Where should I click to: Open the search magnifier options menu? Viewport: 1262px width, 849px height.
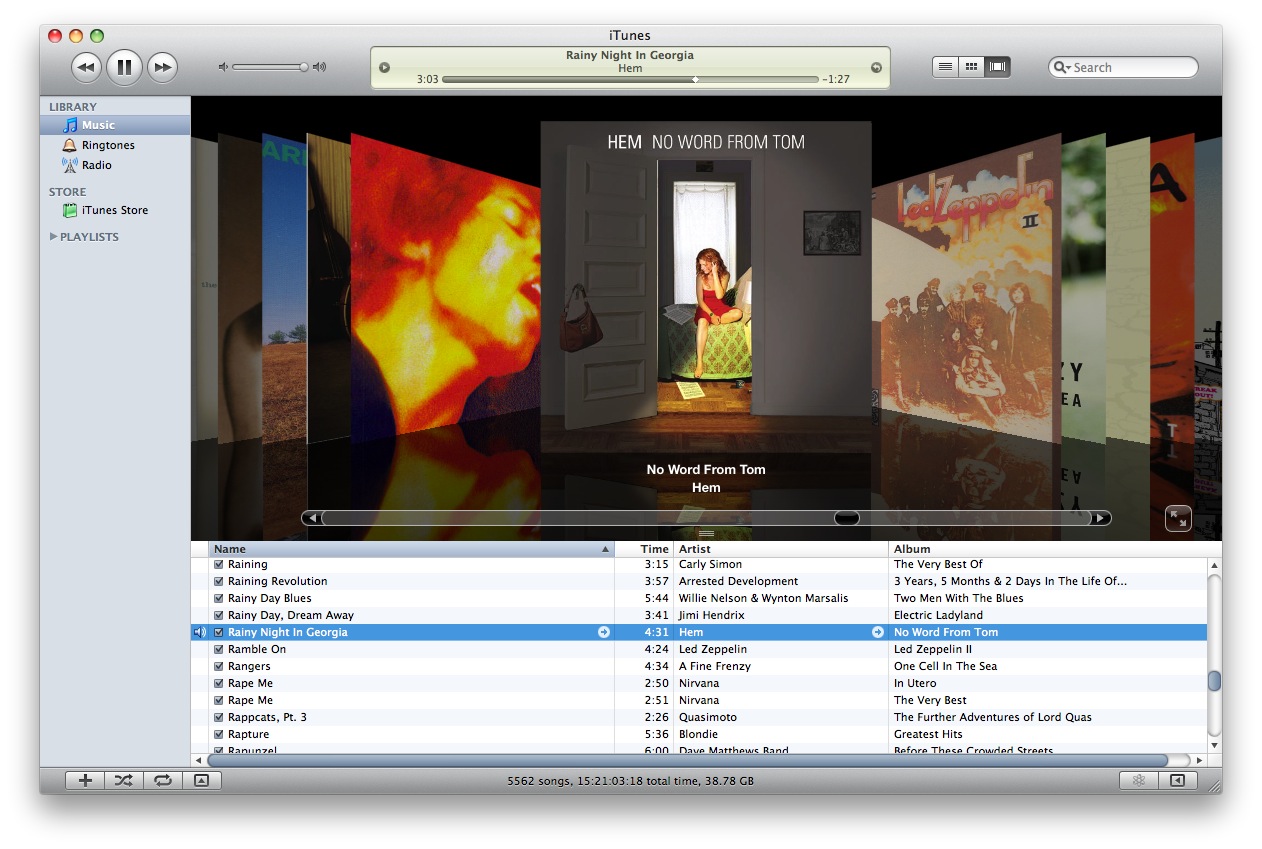(1062, 67)
